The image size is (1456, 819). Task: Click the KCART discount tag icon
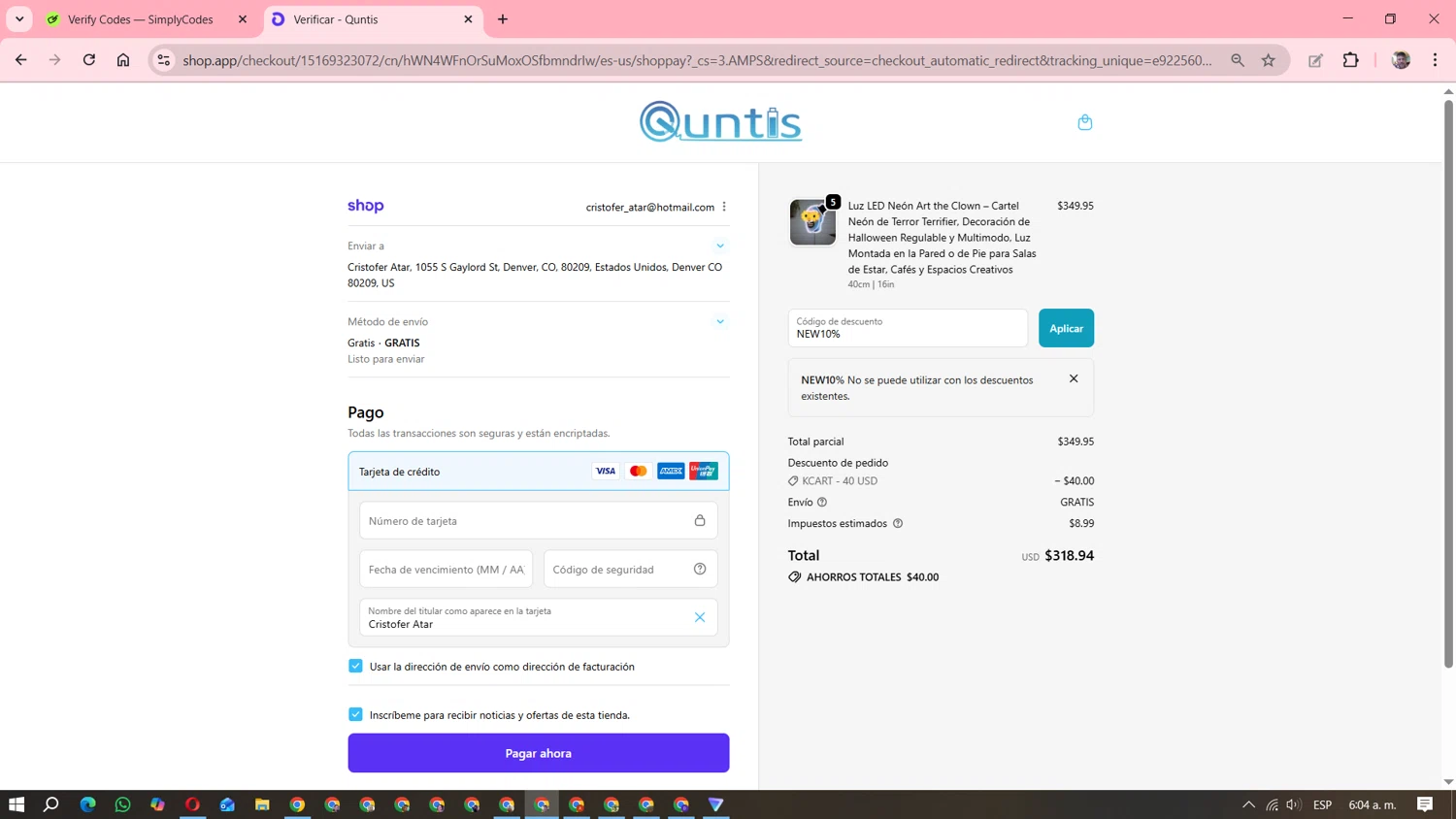click(x=793, y=481)
